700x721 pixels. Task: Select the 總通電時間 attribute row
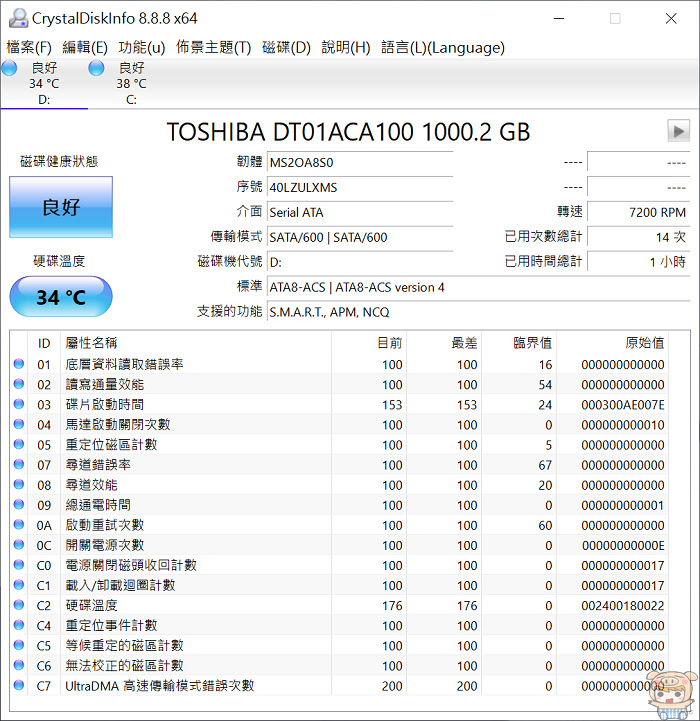339,505
